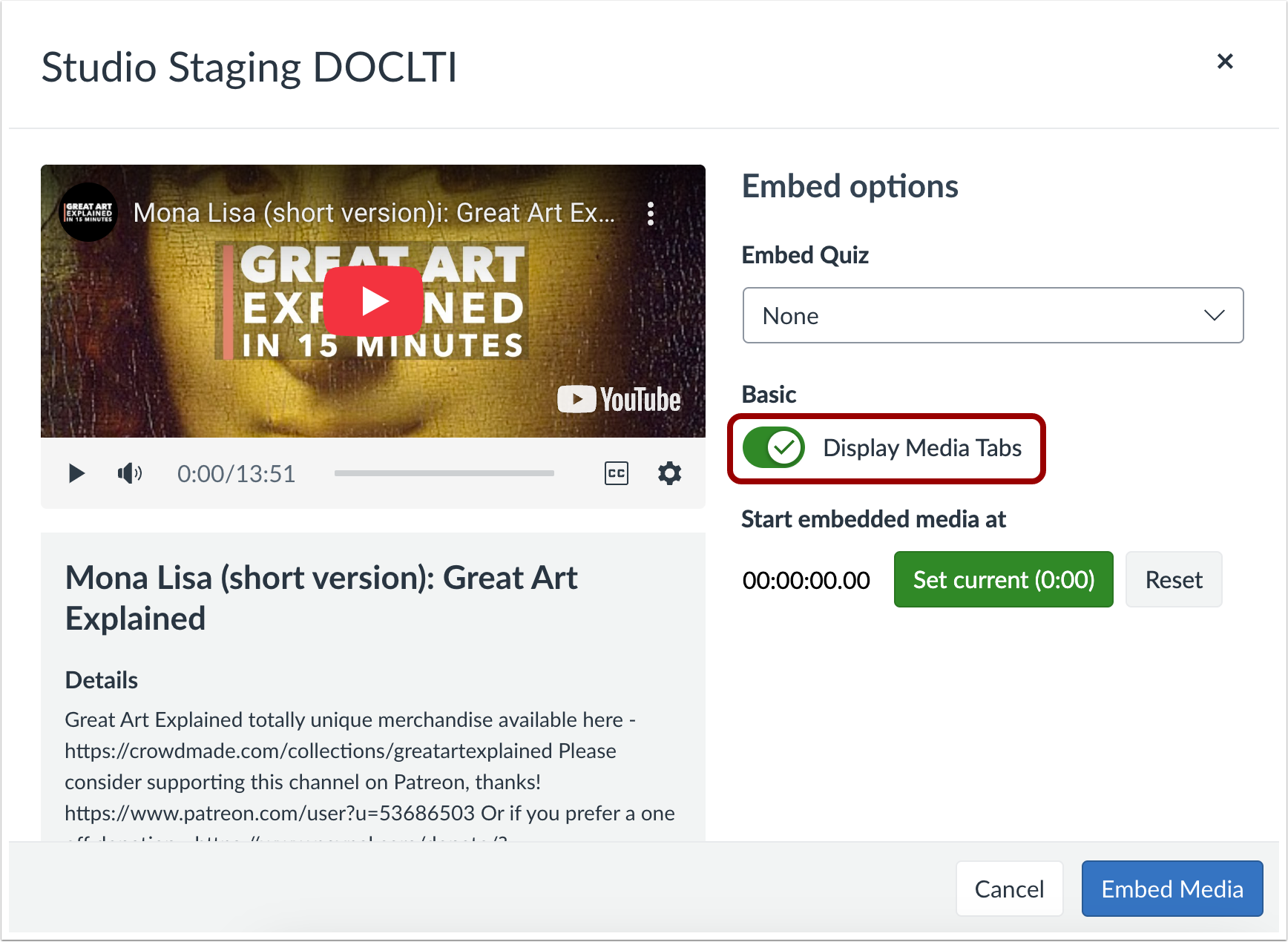Select the Details section heading

click(101, 679)
